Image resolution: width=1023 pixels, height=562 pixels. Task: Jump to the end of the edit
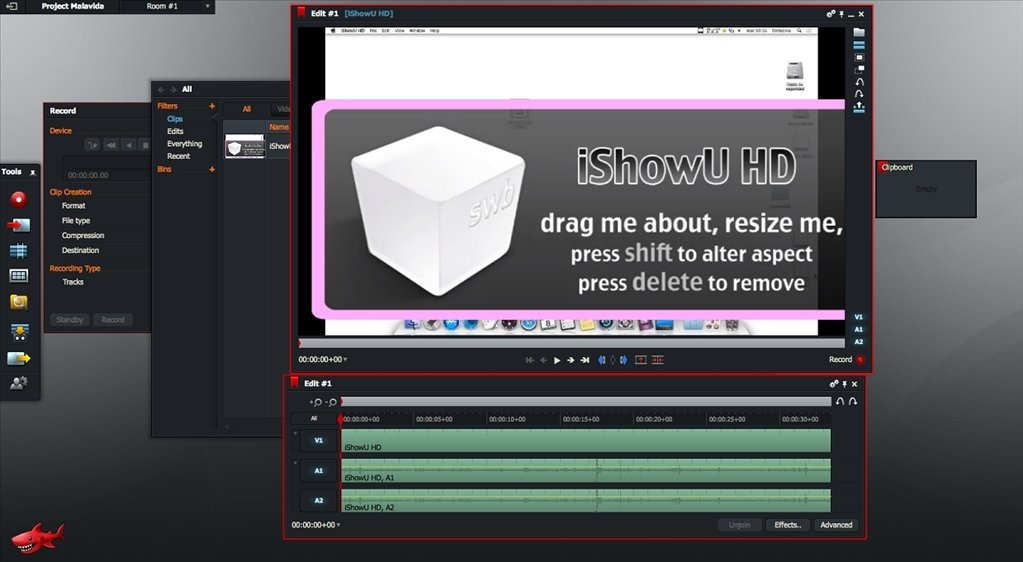585,360
